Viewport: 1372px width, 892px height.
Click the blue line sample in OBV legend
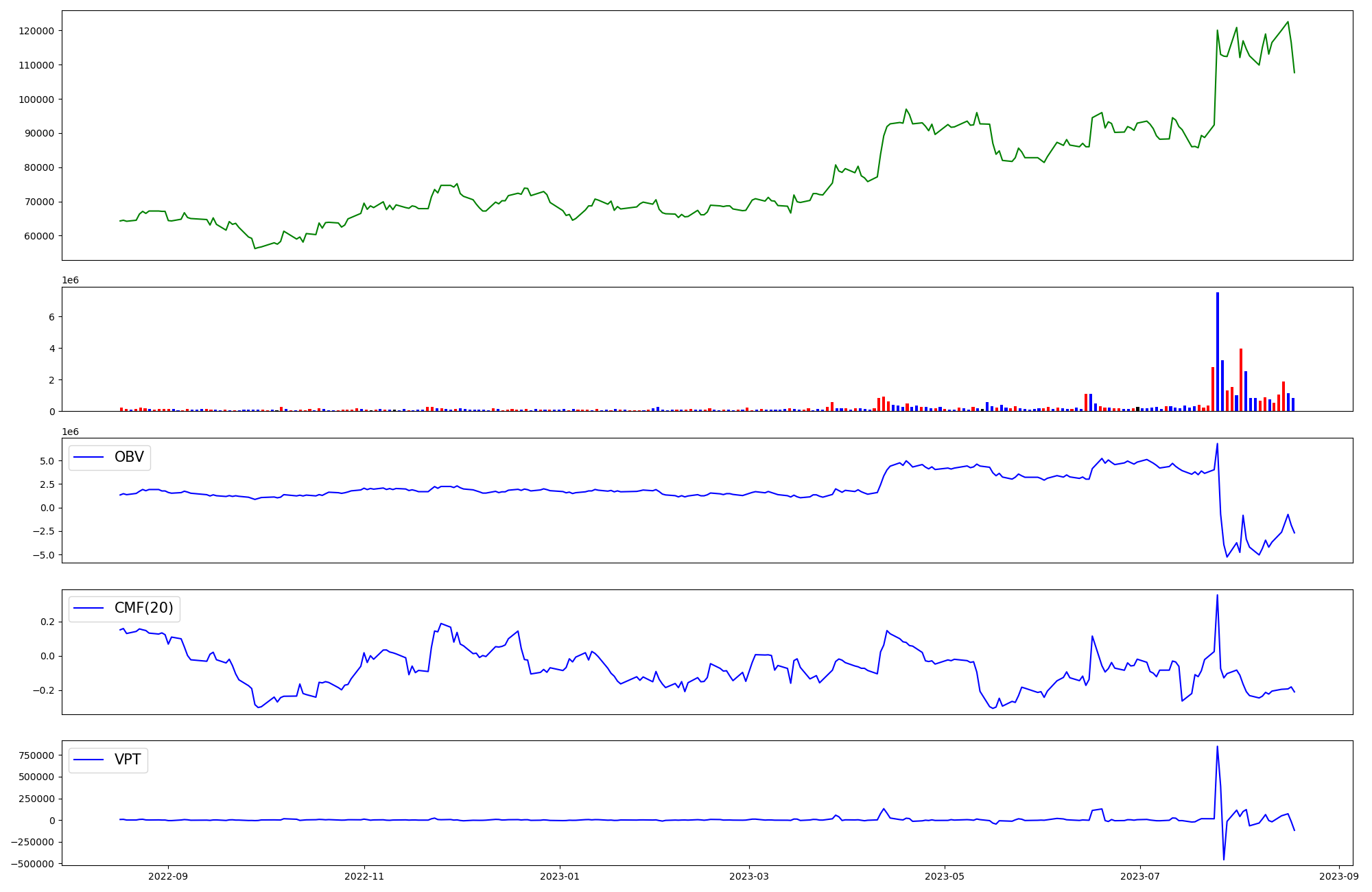pos(88,457)
